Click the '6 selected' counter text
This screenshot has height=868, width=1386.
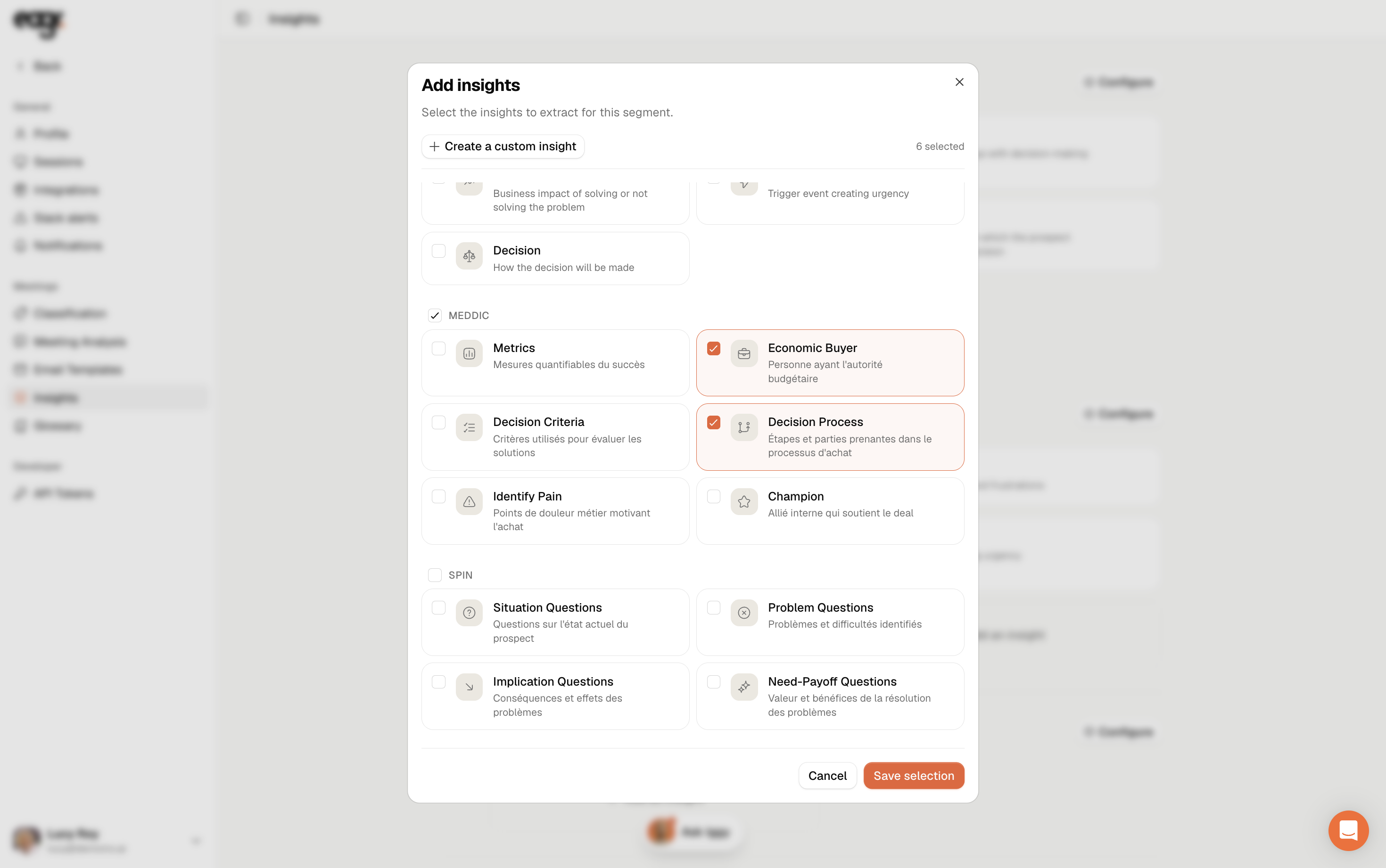point(940,147)
